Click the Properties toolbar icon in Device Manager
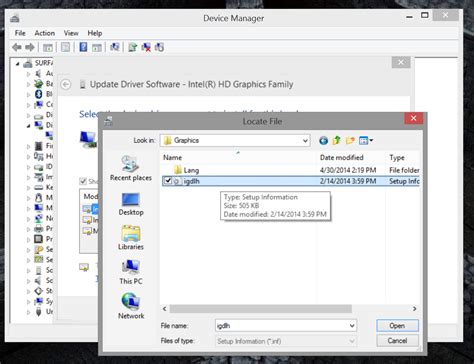Screen dimensions: 474x364 click(x=66, y=47)
